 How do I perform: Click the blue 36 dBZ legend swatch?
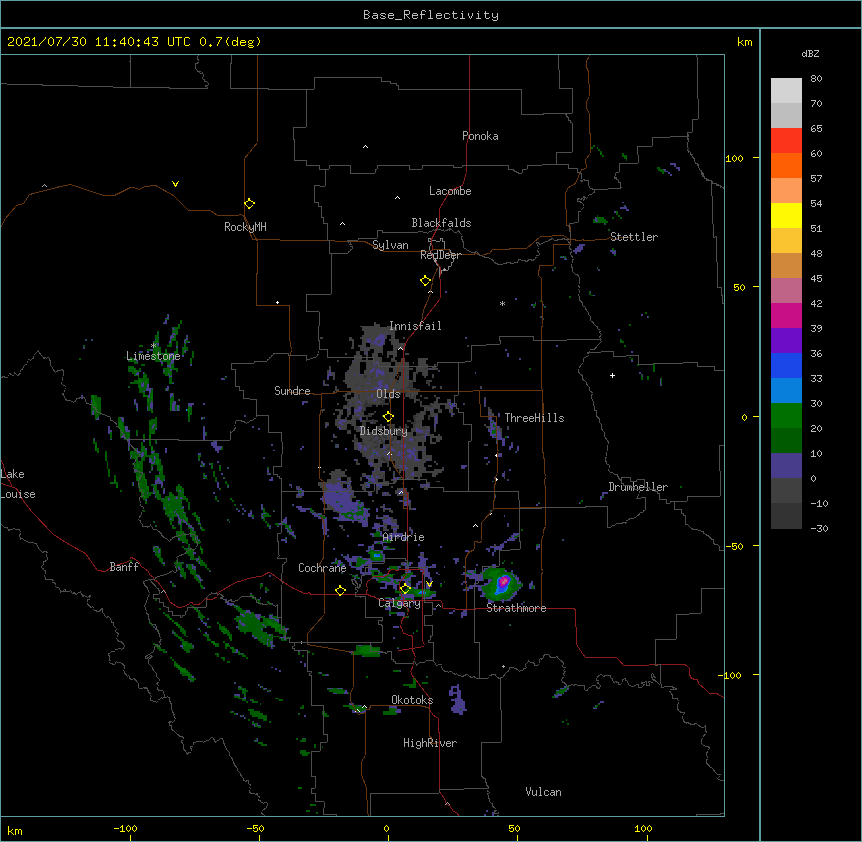(786, 366)
